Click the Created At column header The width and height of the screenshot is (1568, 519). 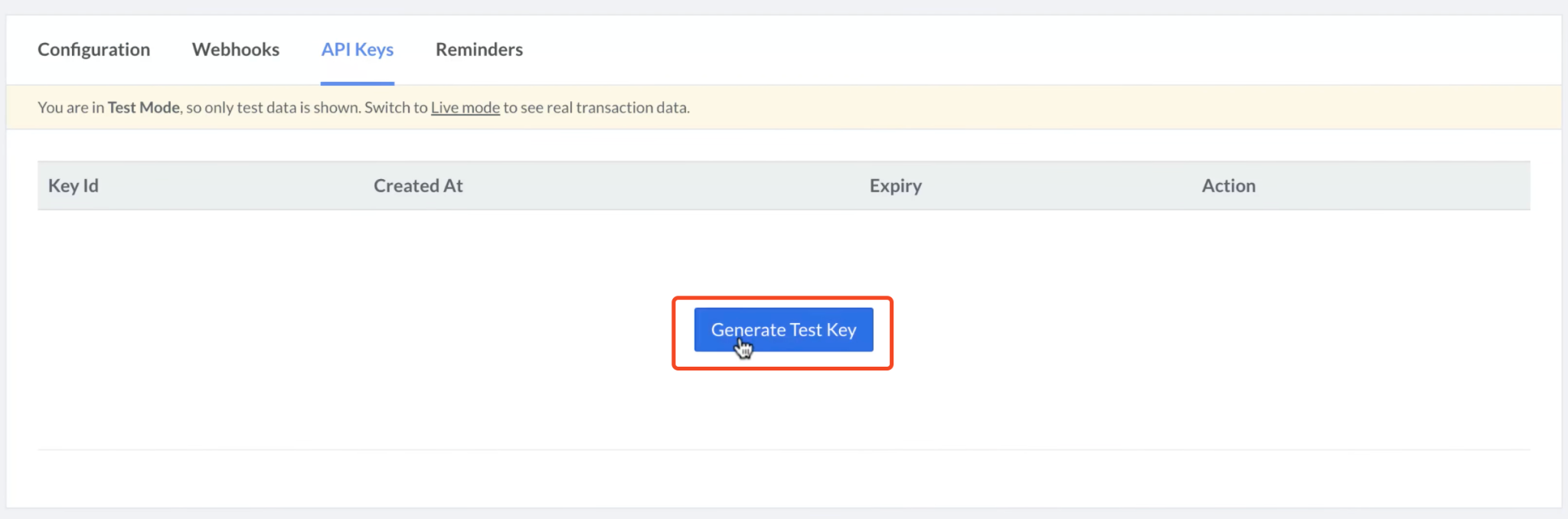coord(418,186)
